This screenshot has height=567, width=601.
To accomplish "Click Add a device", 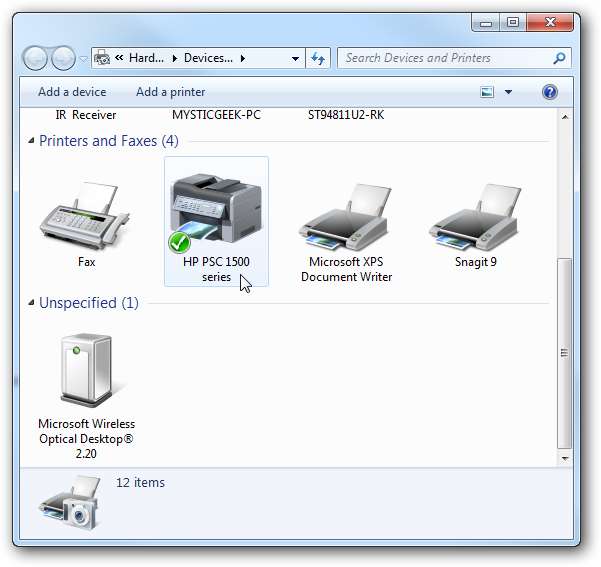I will 72,92.
